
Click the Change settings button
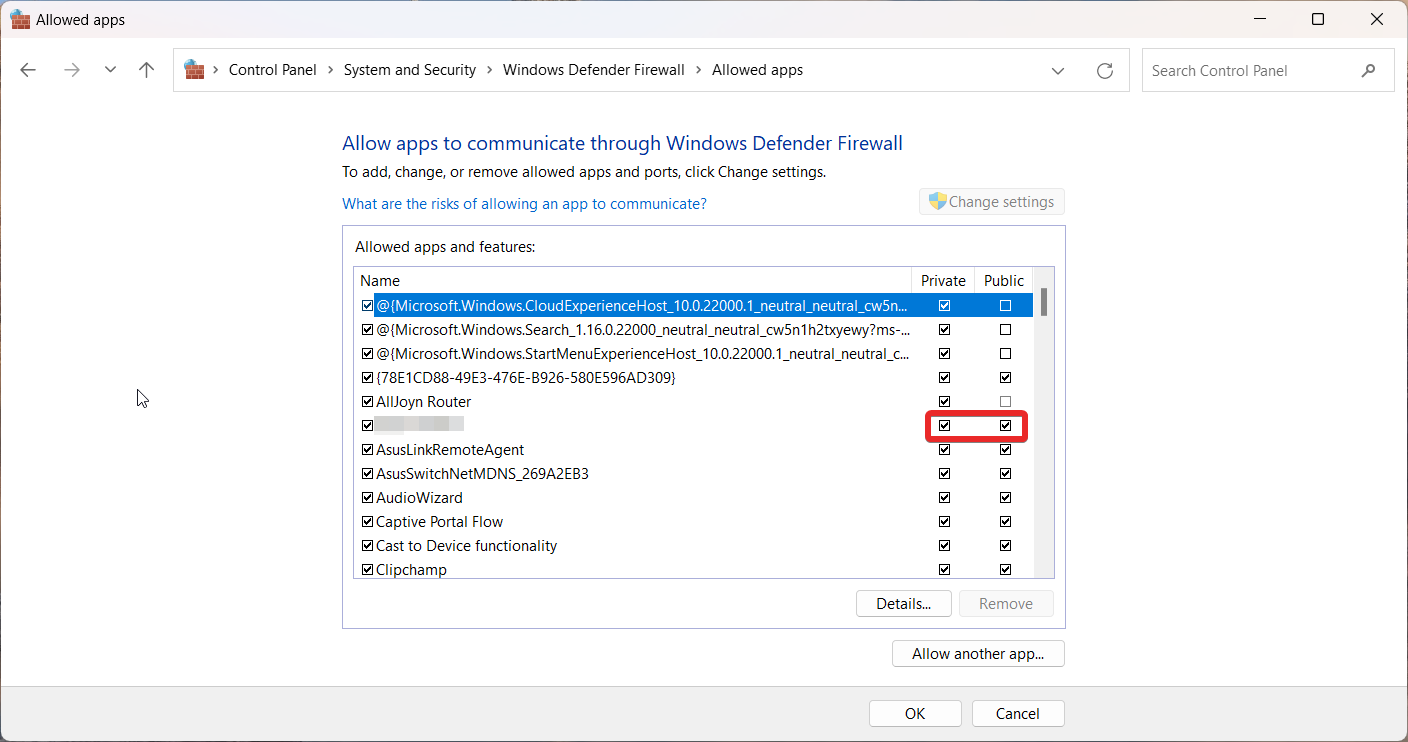point(992,202)
